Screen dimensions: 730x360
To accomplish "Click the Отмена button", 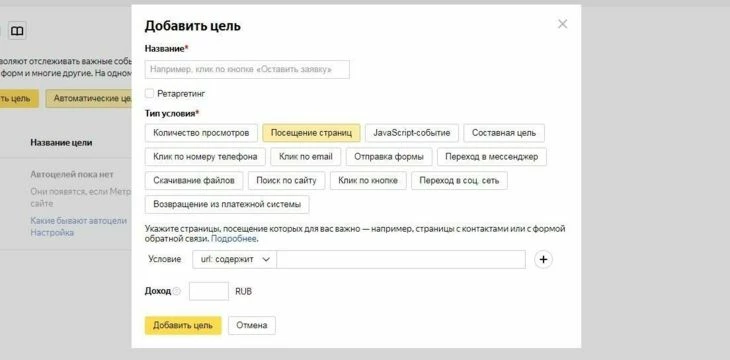I will (251, 326).
